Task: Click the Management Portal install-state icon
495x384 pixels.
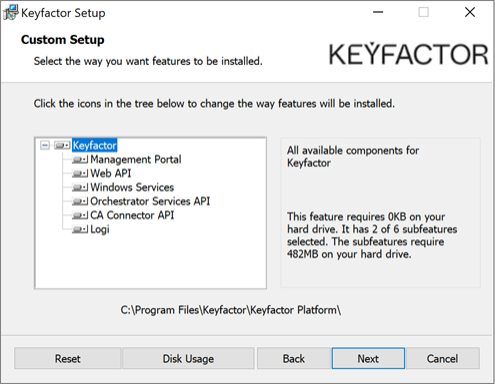Action: 80,160
